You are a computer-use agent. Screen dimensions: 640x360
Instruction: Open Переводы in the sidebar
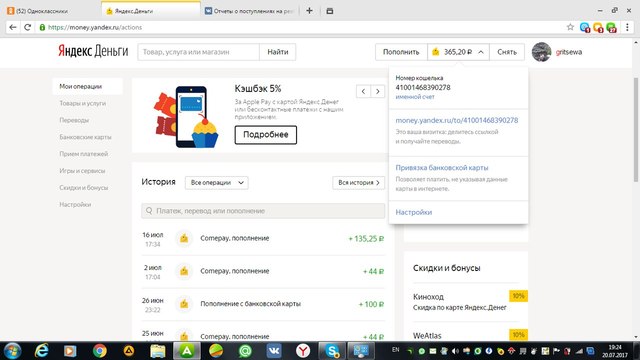pyautogui.click(x=74, y=120)
